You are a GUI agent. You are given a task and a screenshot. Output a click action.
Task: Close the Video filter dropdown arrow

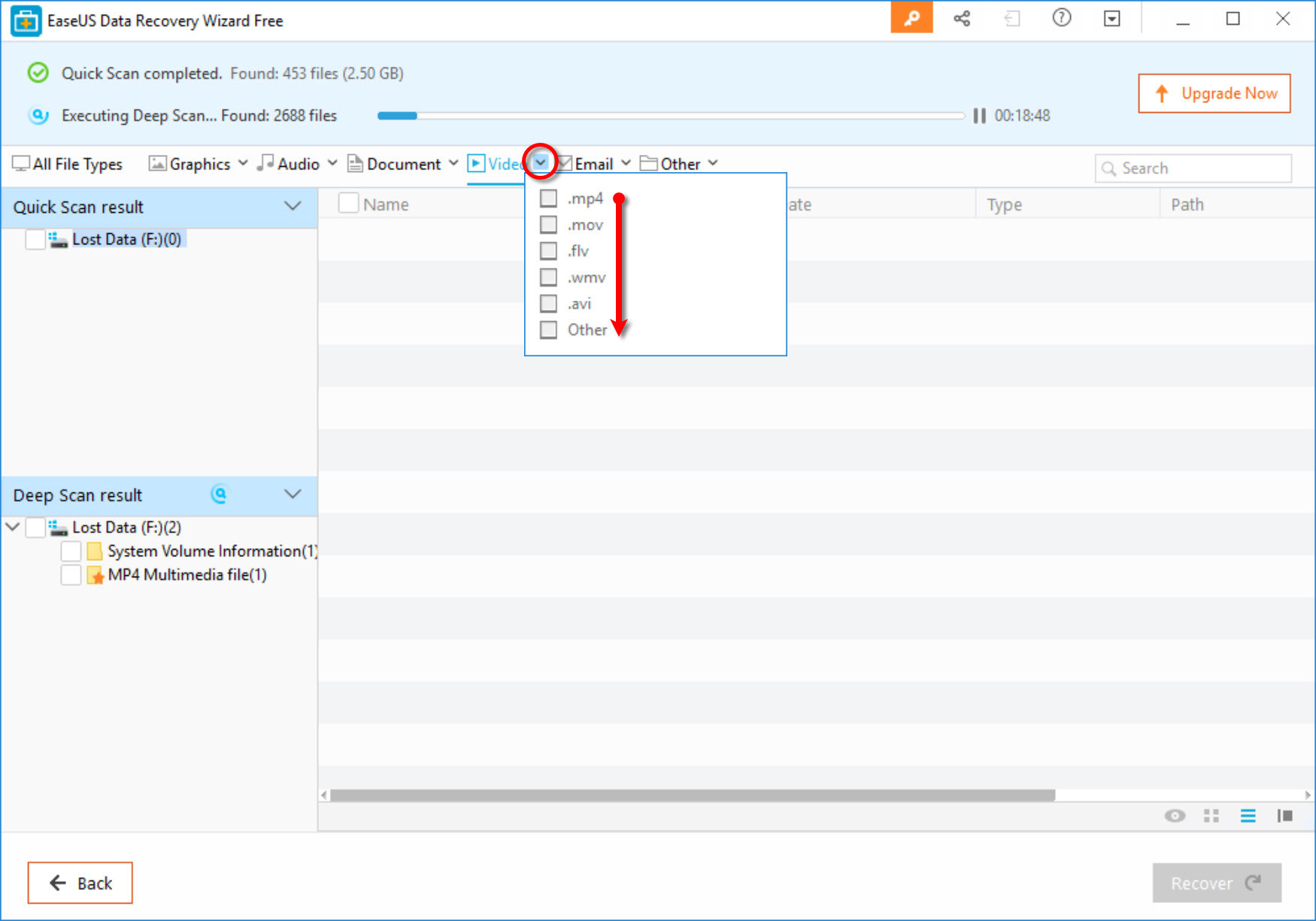pyautogui.click(x=541, y=162)
